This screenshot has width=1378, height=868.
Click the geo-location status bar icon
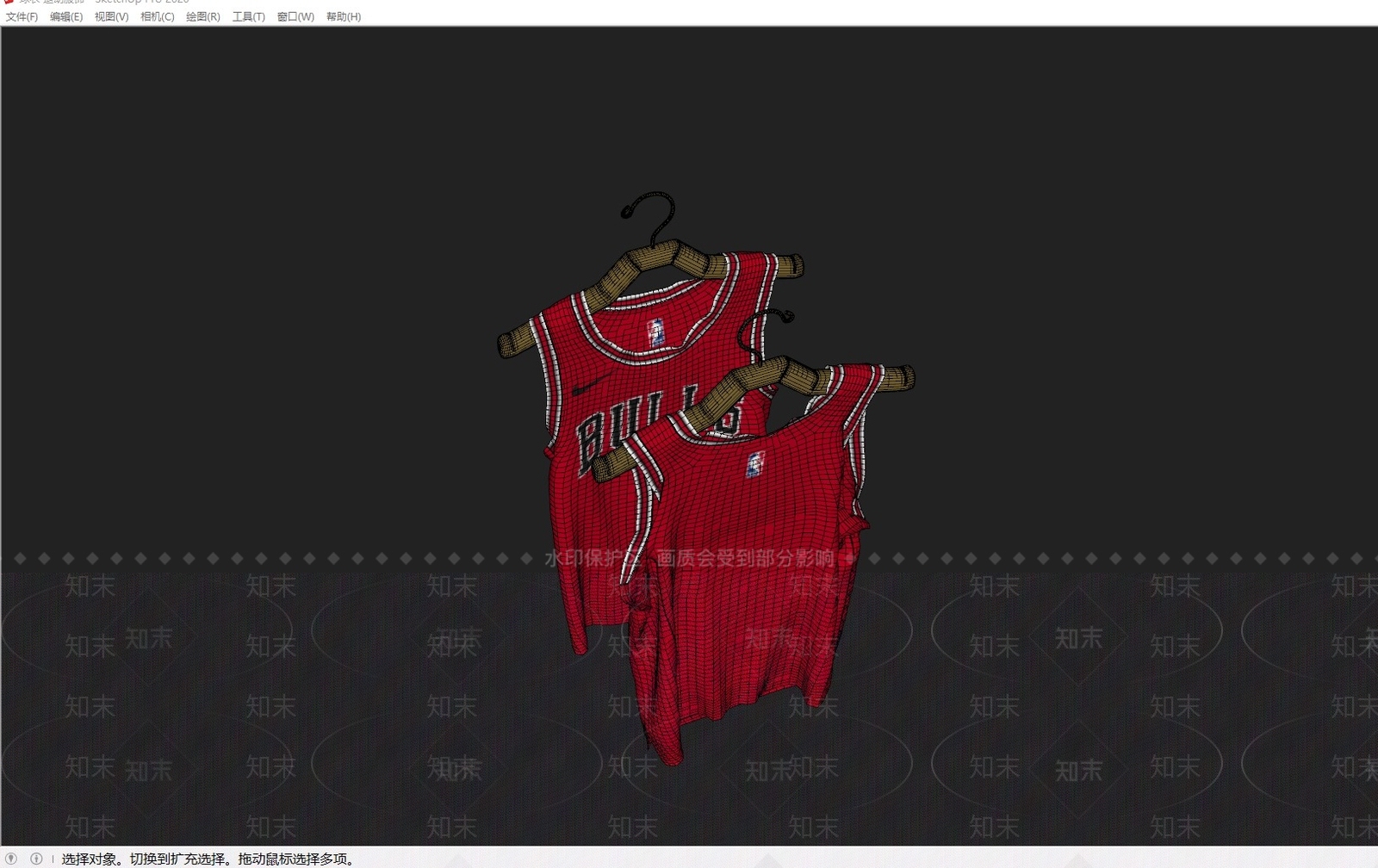tap(11, 859)
